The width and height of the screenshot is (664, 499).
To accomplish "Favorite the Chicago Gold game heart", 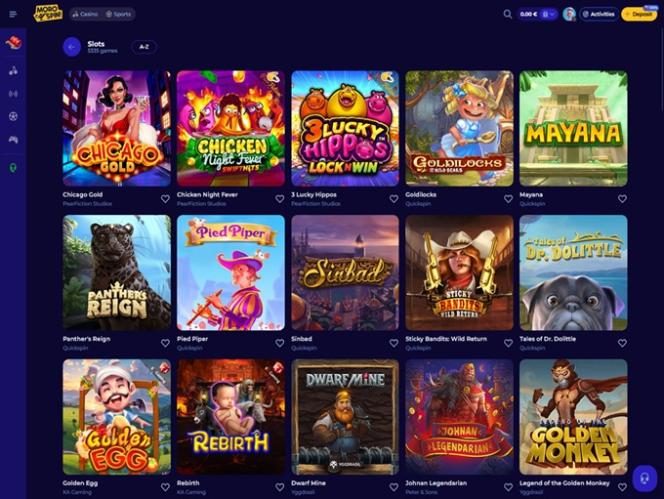I will pos(165,199).
